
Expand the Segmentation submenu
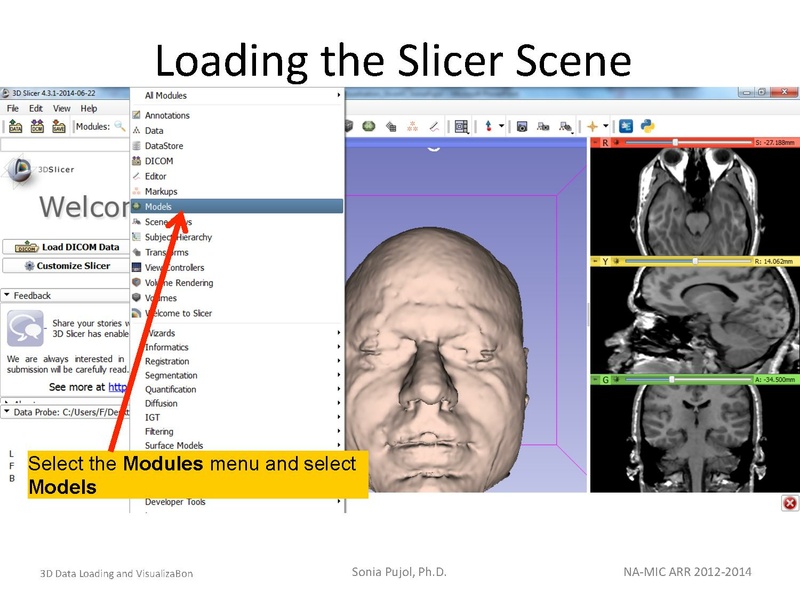(237, 375)
